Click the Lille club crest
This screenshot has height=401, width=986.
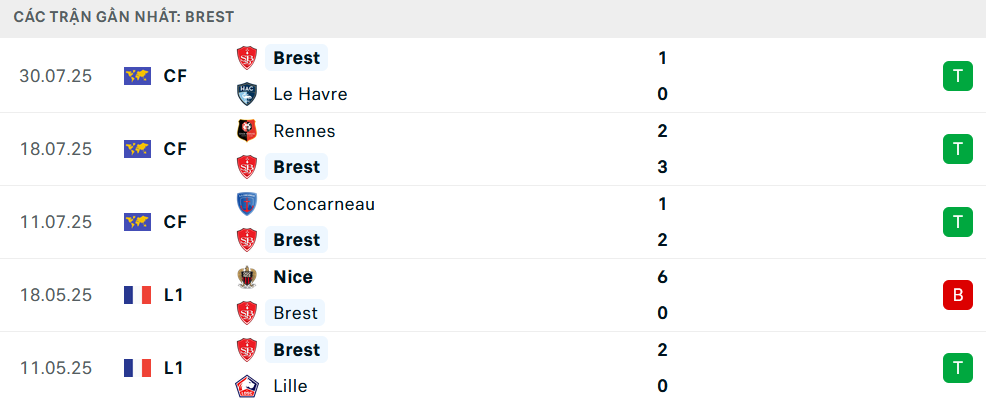tap(246, 386)
